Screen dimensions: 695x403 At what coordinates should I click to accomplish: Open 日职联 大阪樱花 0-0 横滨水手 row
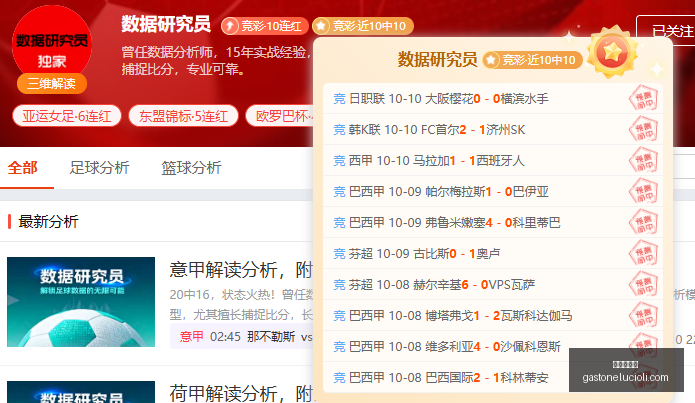[493, 98]
